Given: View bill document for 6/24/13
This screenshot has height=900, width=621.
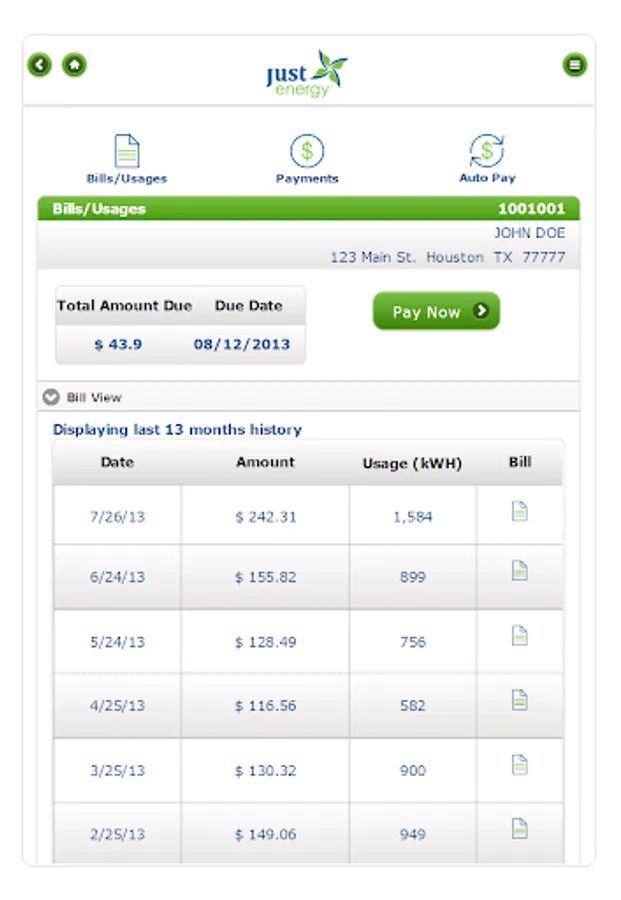Looking at the screenshot, I should (519, 570).
